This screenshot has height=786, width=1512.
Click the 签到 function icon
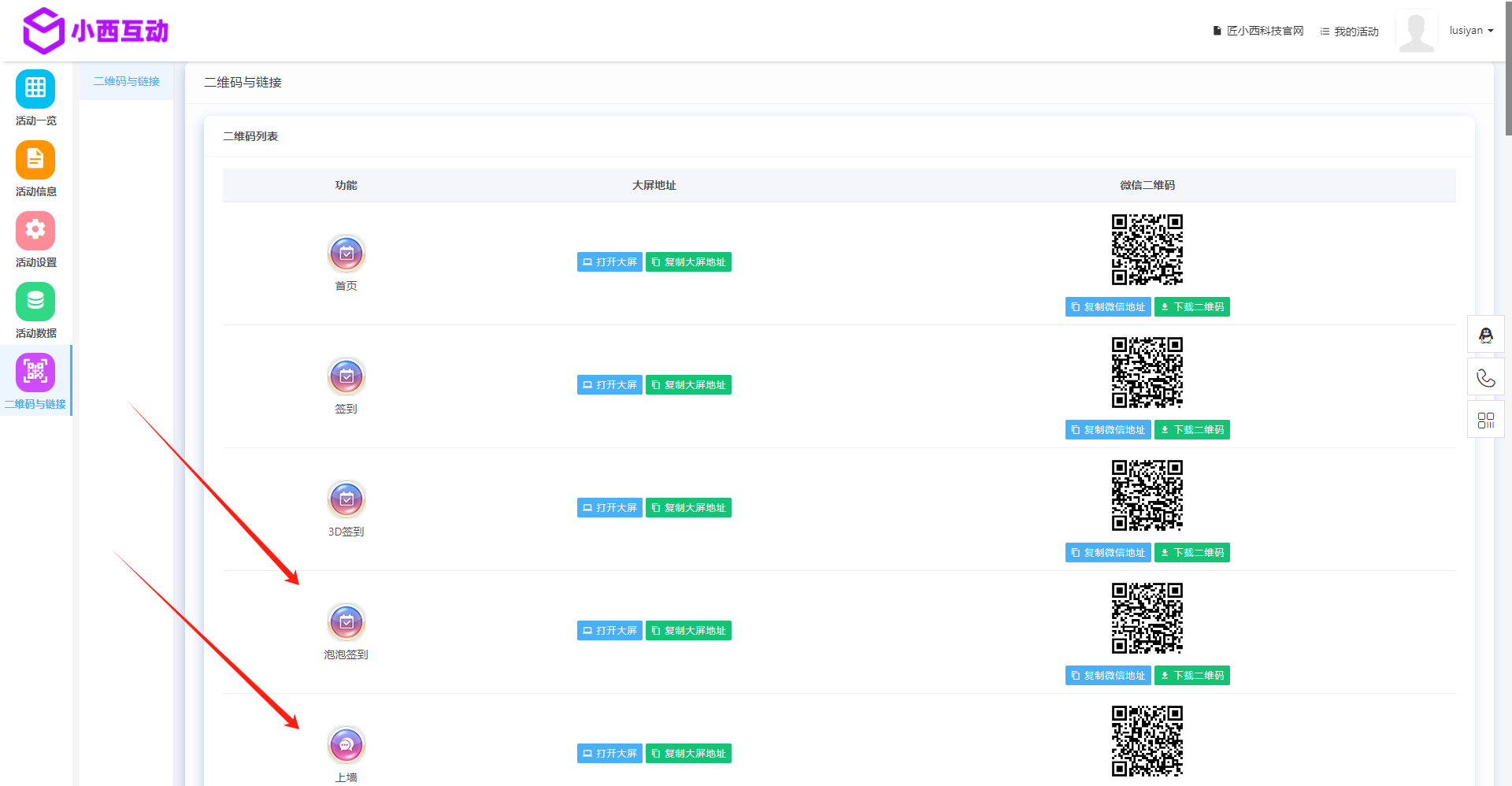point(346,376)
